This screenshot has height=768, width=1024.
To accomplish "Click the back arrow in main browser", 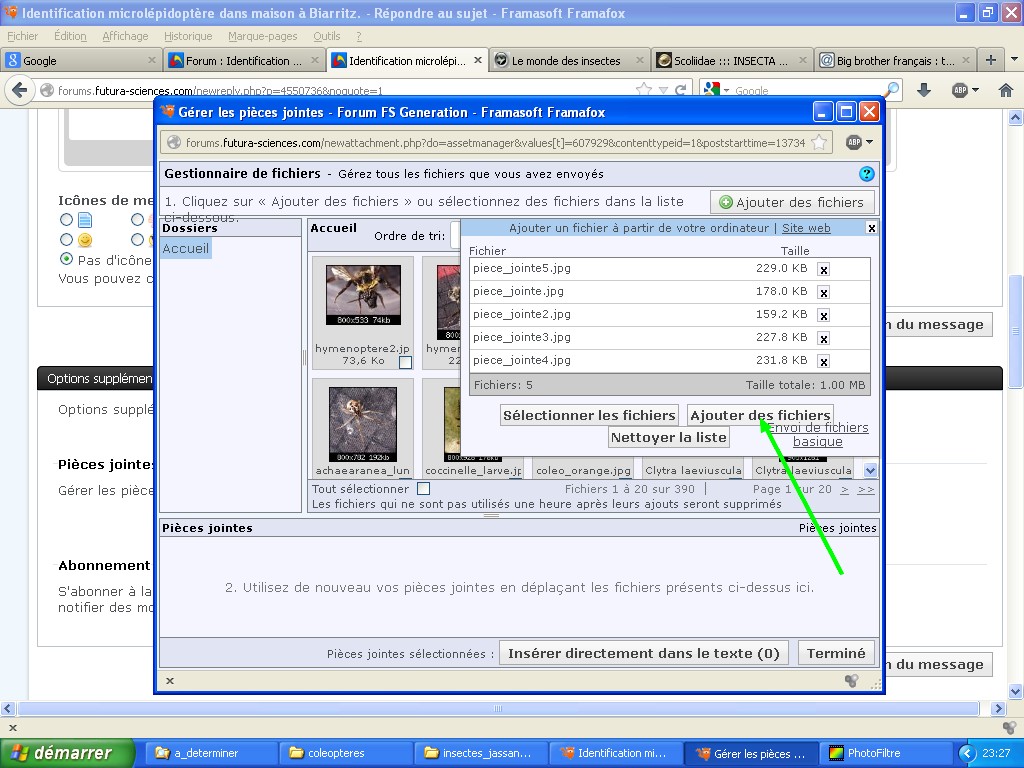I will (20, 89).
